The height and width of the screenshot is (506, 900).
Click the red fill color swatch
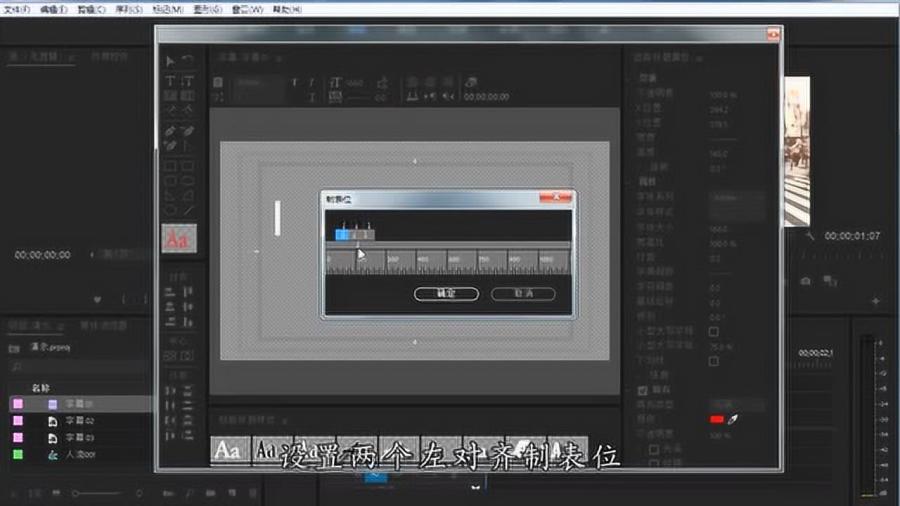(x=716, y=420)
